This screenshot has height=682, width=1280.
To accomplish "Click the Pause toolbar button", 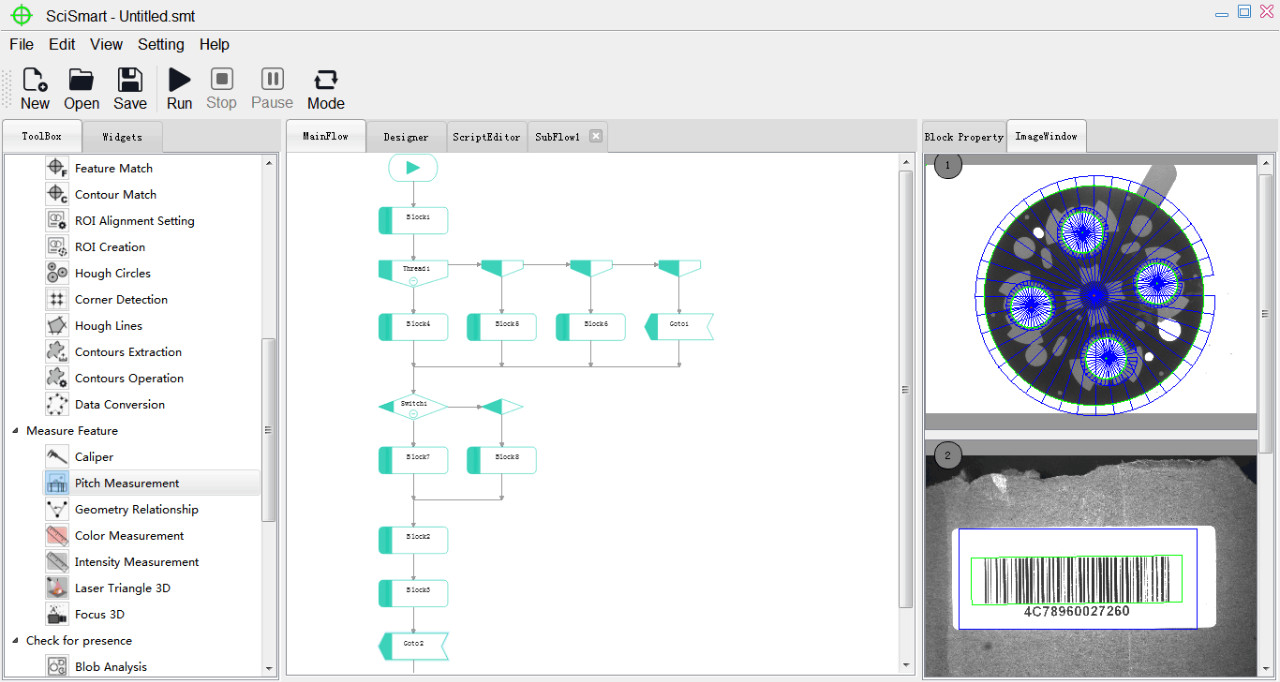I will click(x=272, y=89).
